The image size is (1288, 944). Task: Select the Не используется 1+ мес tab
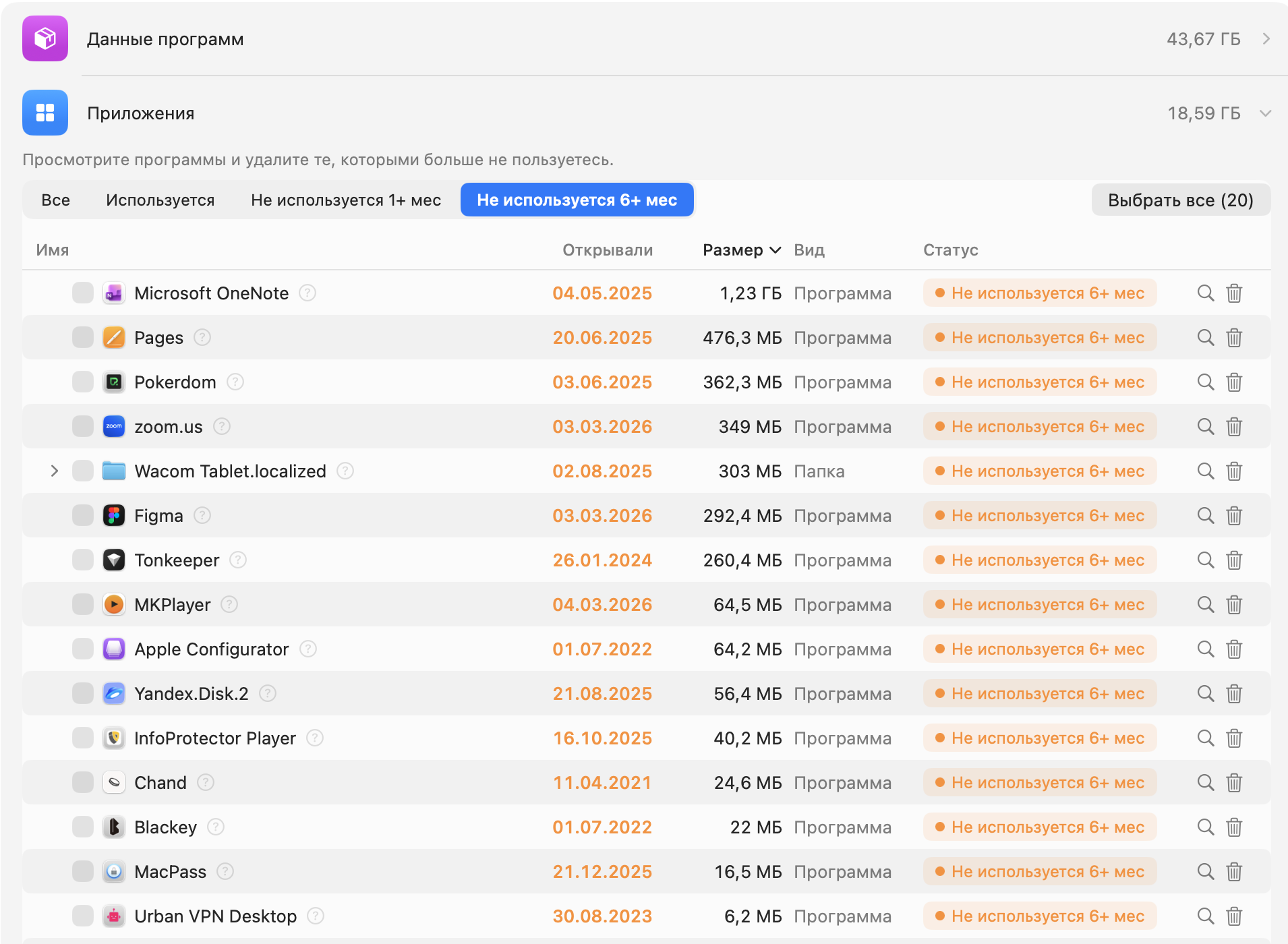click(x=346, y=200)
